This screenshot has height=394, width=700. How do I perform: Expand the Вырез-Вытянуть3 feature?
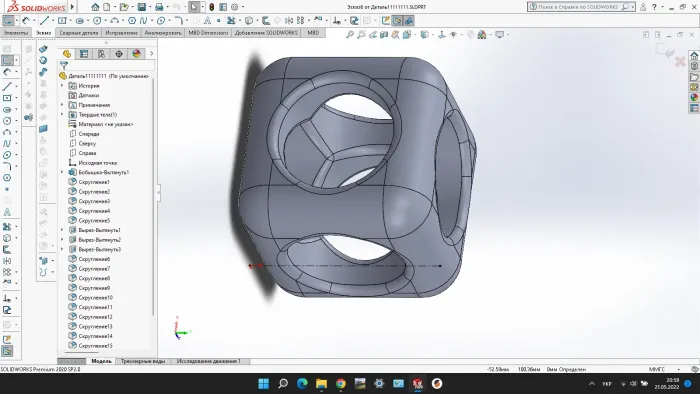(62, 249)
